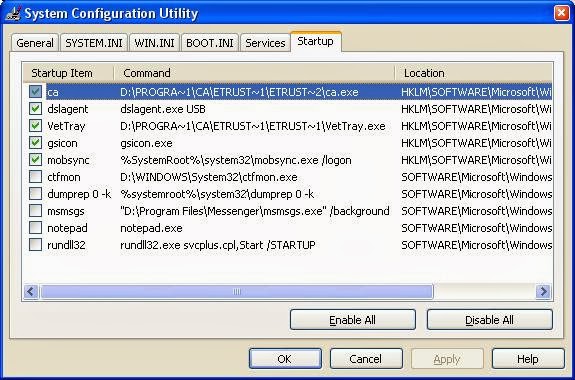The image size is (575, 380).
Task: Uncheck the mobsync startup item checkbox
Action: point(35,160)
